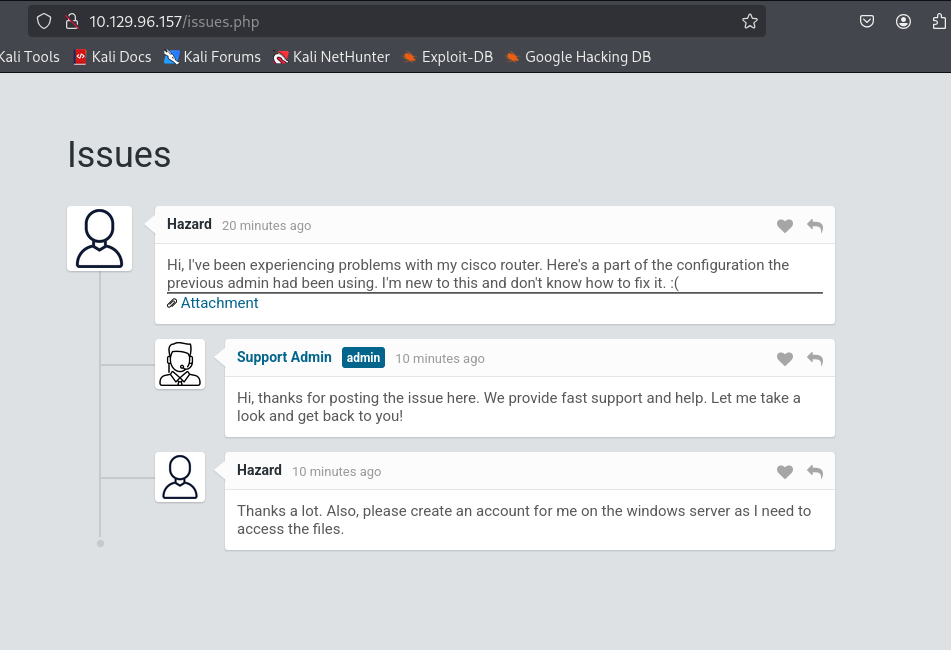The height and width of the screenshot is (650, 951).
Task: Like the Support Admin comment
Action: (x=785, y=359)
